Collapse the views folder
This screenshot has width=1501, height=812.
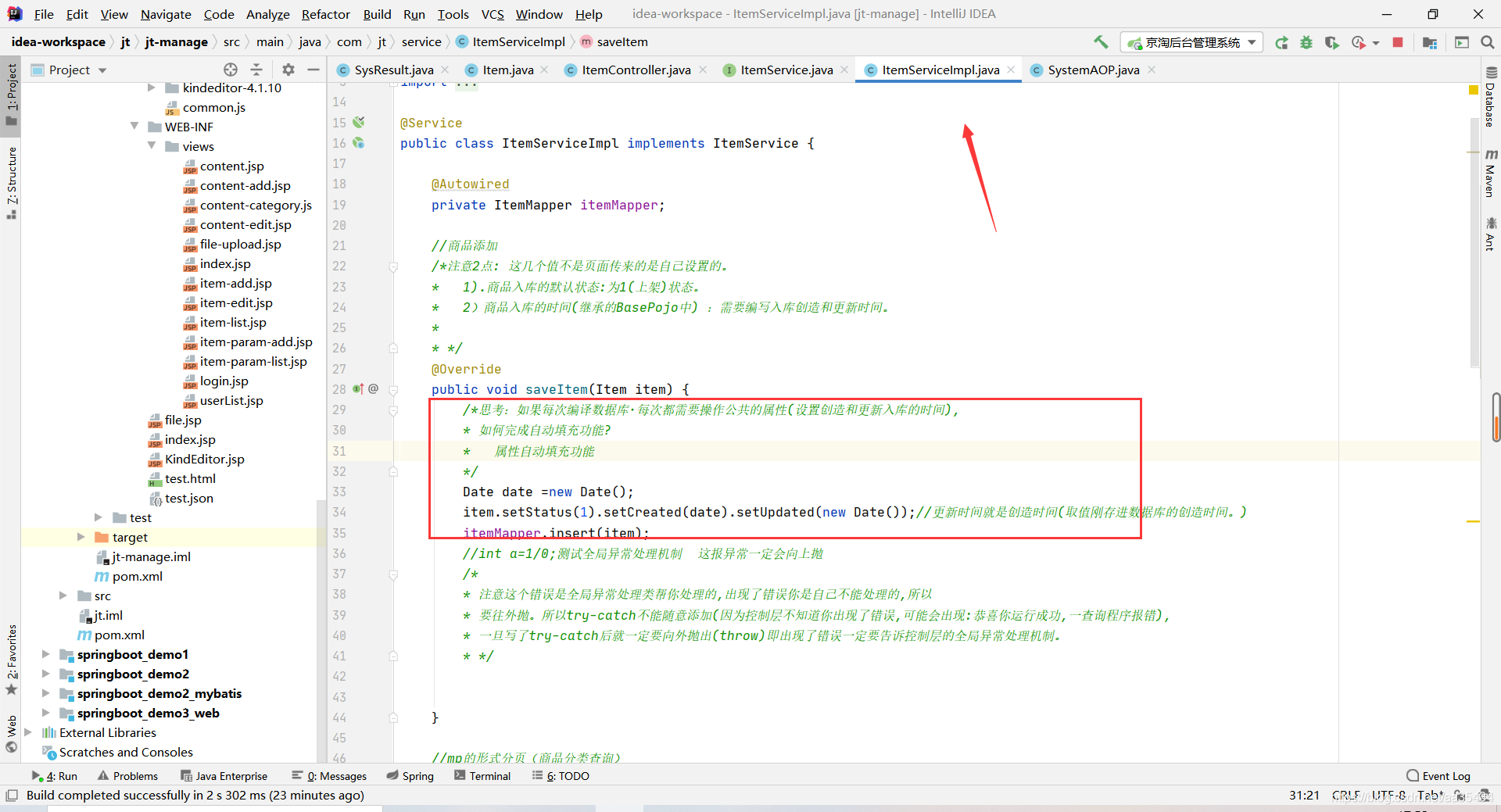pos(152,145)
